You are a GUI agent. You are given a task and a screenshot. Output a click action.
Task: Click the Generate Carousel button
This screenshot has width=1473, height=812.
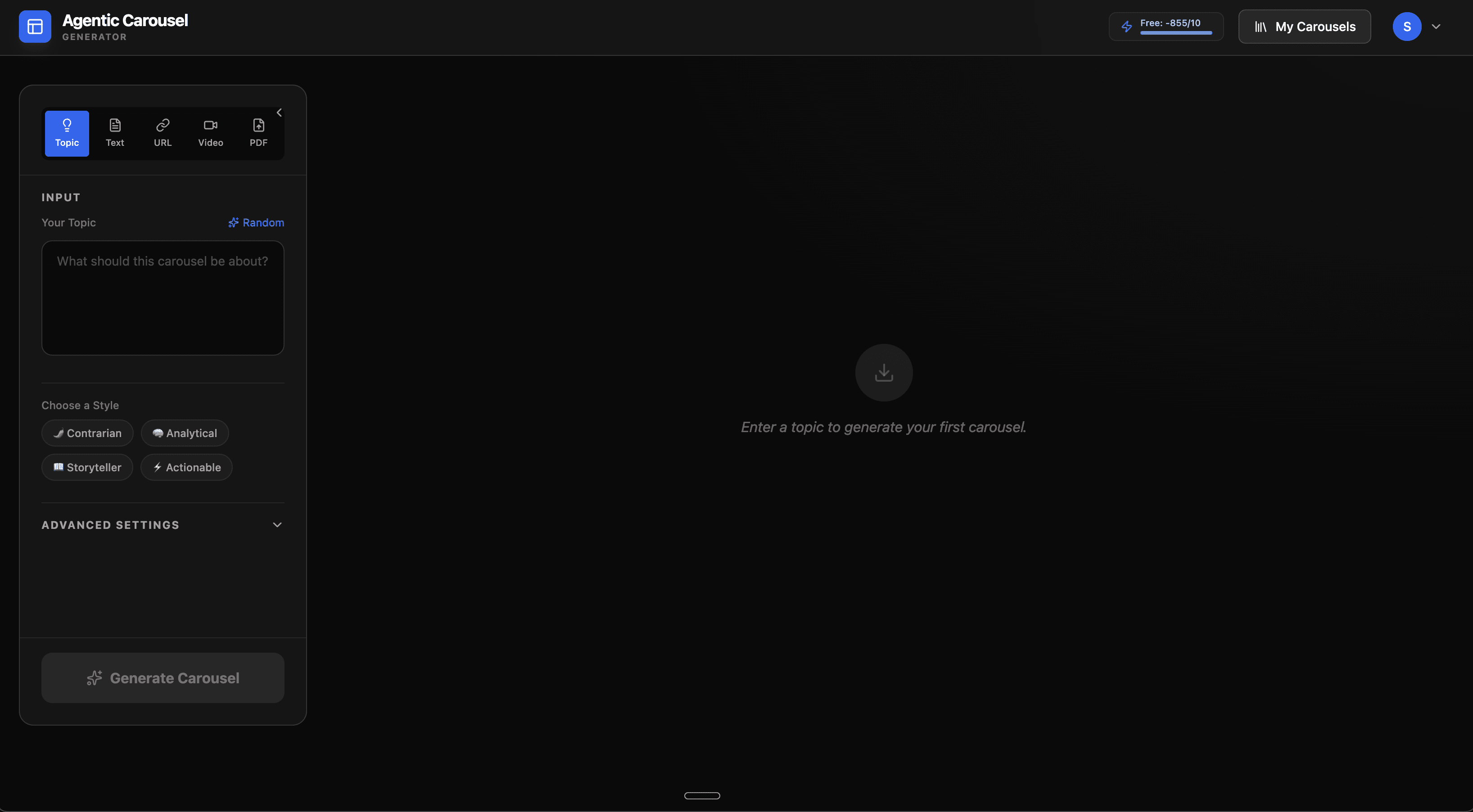click(163, 677)
